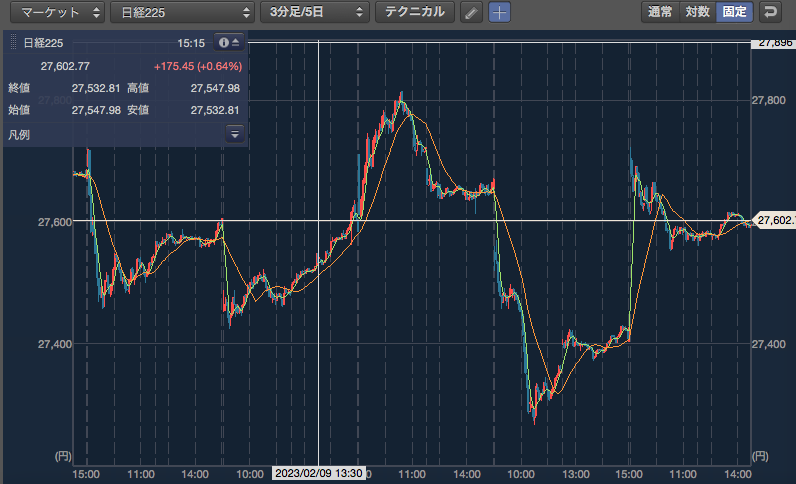Toggle the info panel collapse icon
This screenshot has height=484, width=796.
229,43
